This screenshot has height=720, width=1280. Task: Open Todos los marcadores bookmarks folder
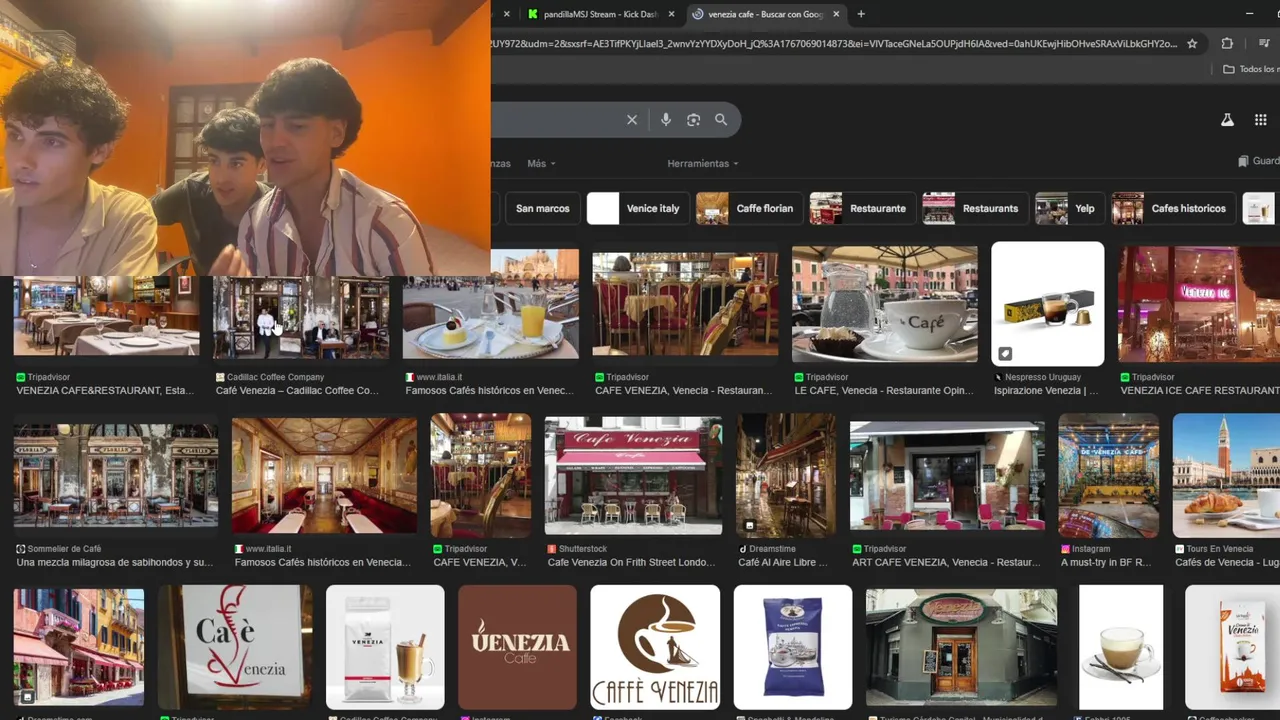coord(1250,69)
